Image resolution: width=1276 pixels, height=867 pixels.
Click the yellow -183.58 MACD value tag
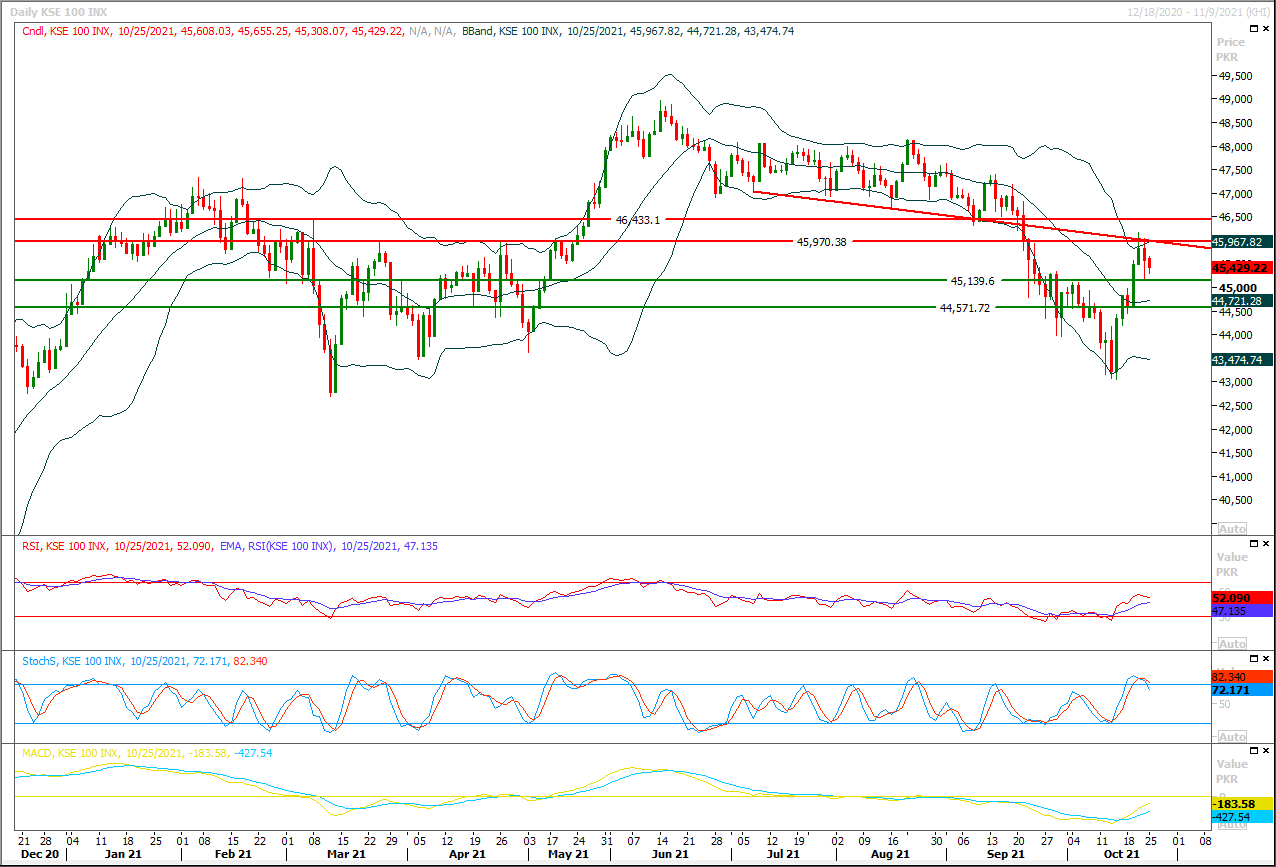click(x=1241, y=804)
